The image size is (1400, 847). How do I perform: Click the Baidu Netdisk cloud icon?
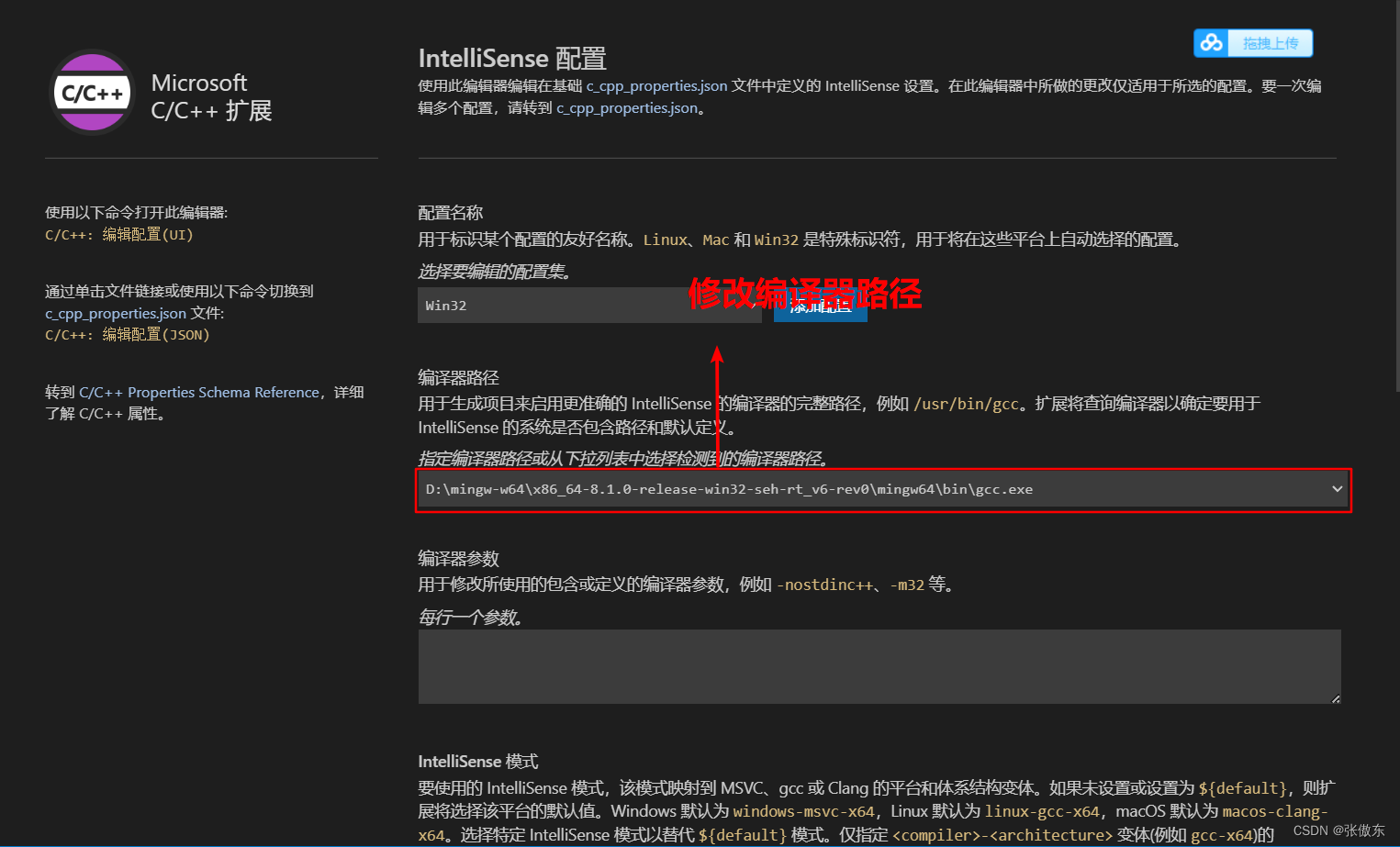(x=1211, y=42)
